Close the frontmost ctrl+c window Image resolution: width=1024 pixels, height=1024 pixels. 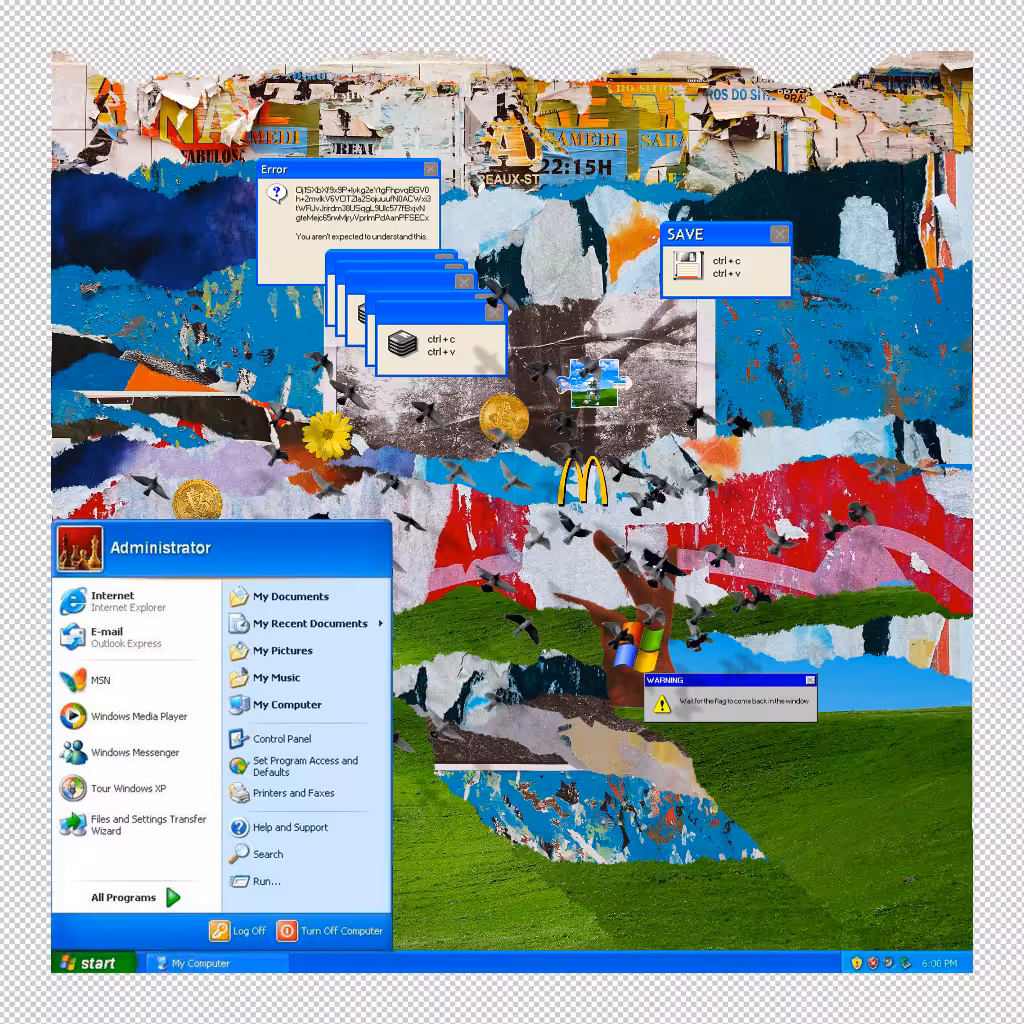coord(494,313)
